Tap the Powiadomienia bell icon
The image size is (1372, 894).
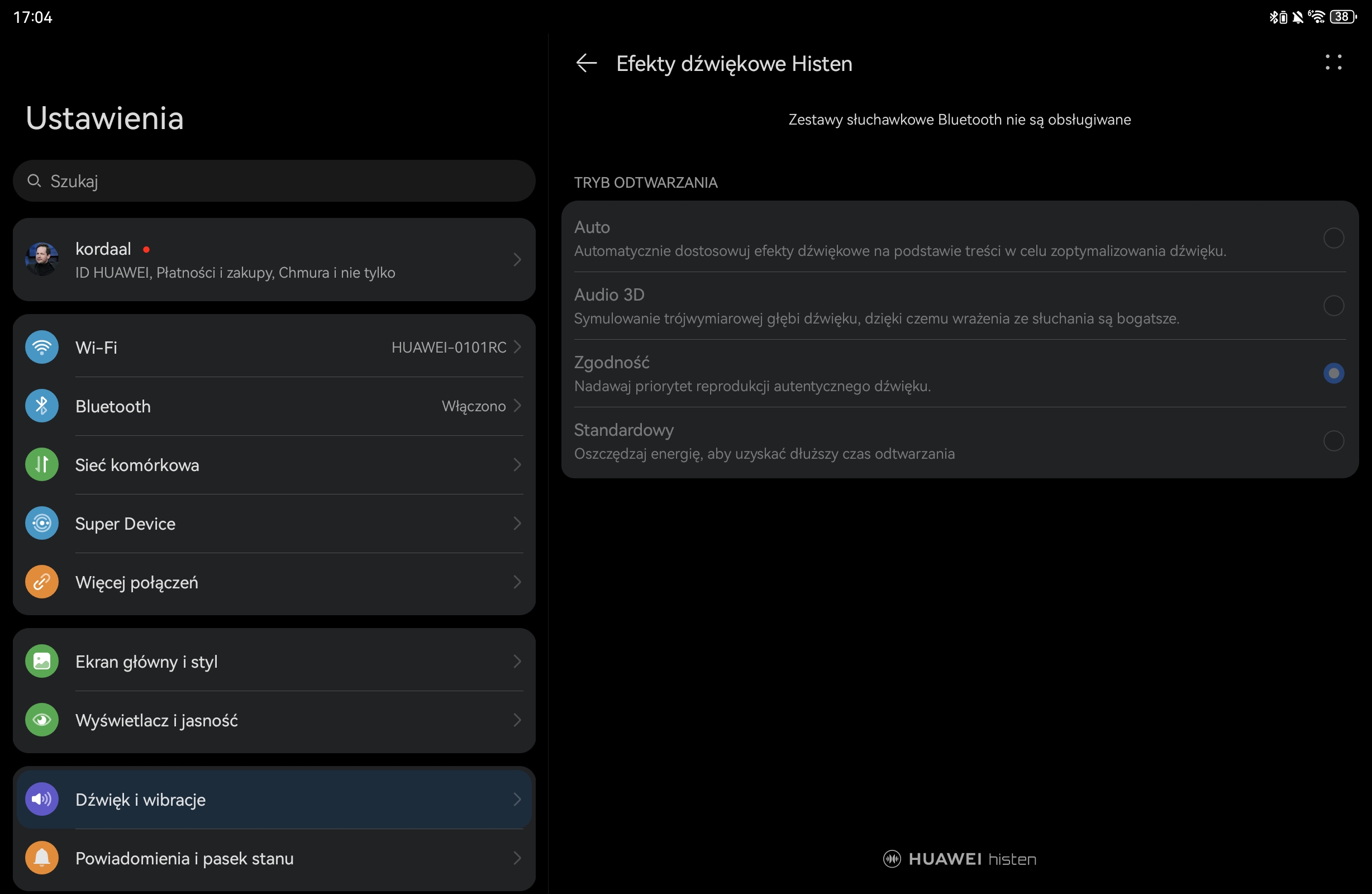[41, 858]
